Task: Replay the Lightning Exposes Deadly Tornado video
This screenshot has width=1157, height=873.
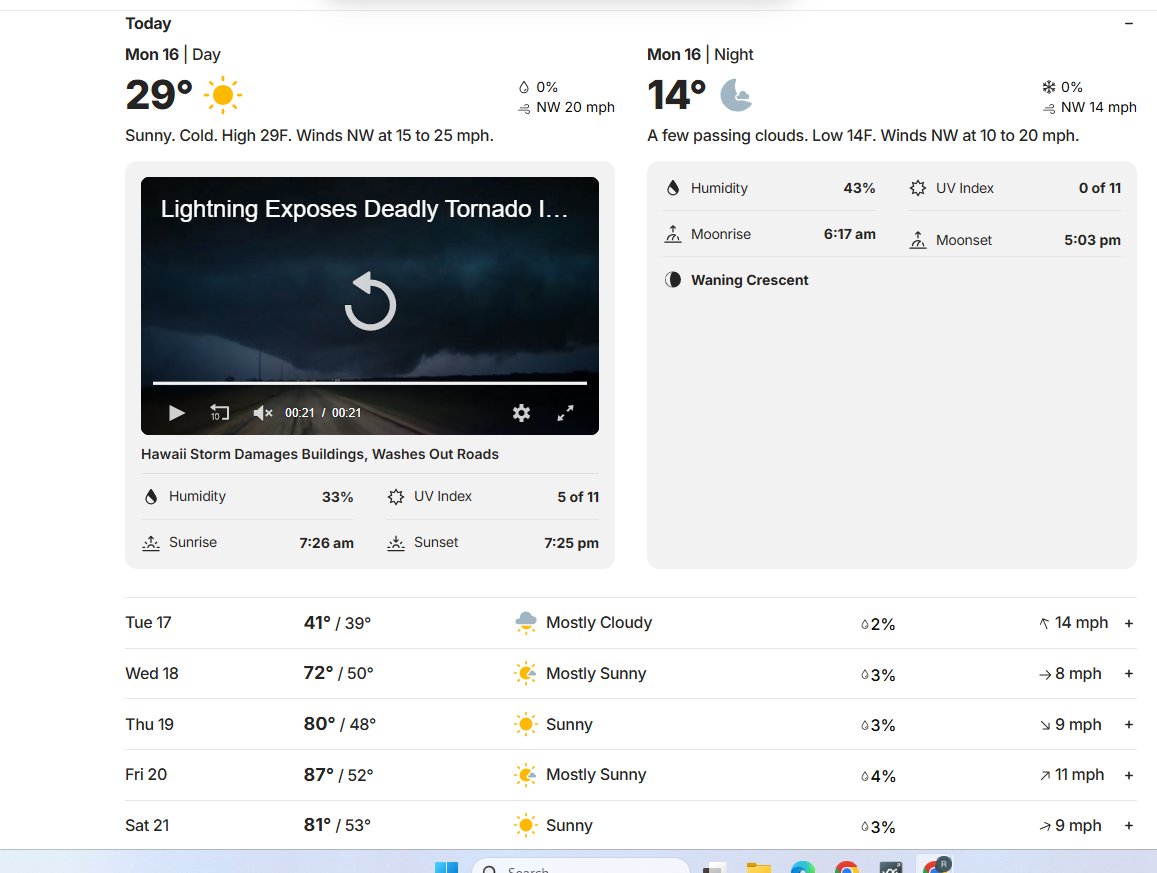Action: click(x=370, y=302)
